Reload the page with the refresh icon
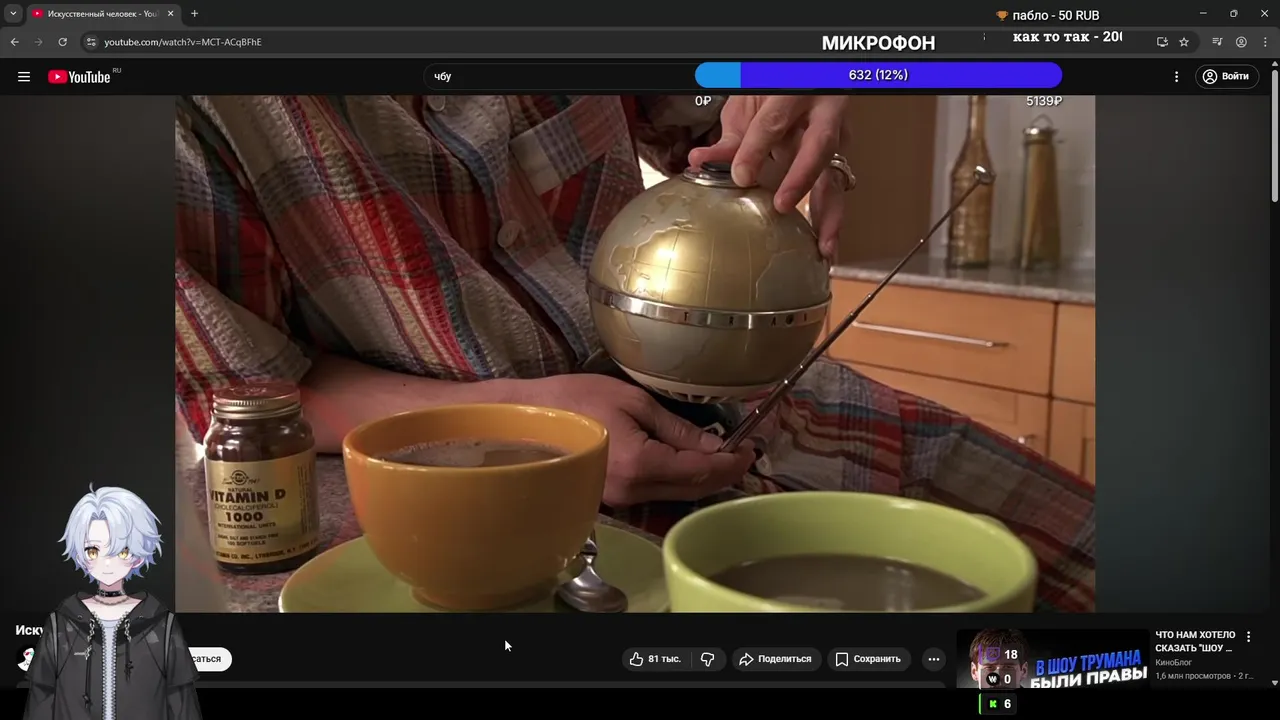Screen dimensions: 1280x720 tap(62, 42)
